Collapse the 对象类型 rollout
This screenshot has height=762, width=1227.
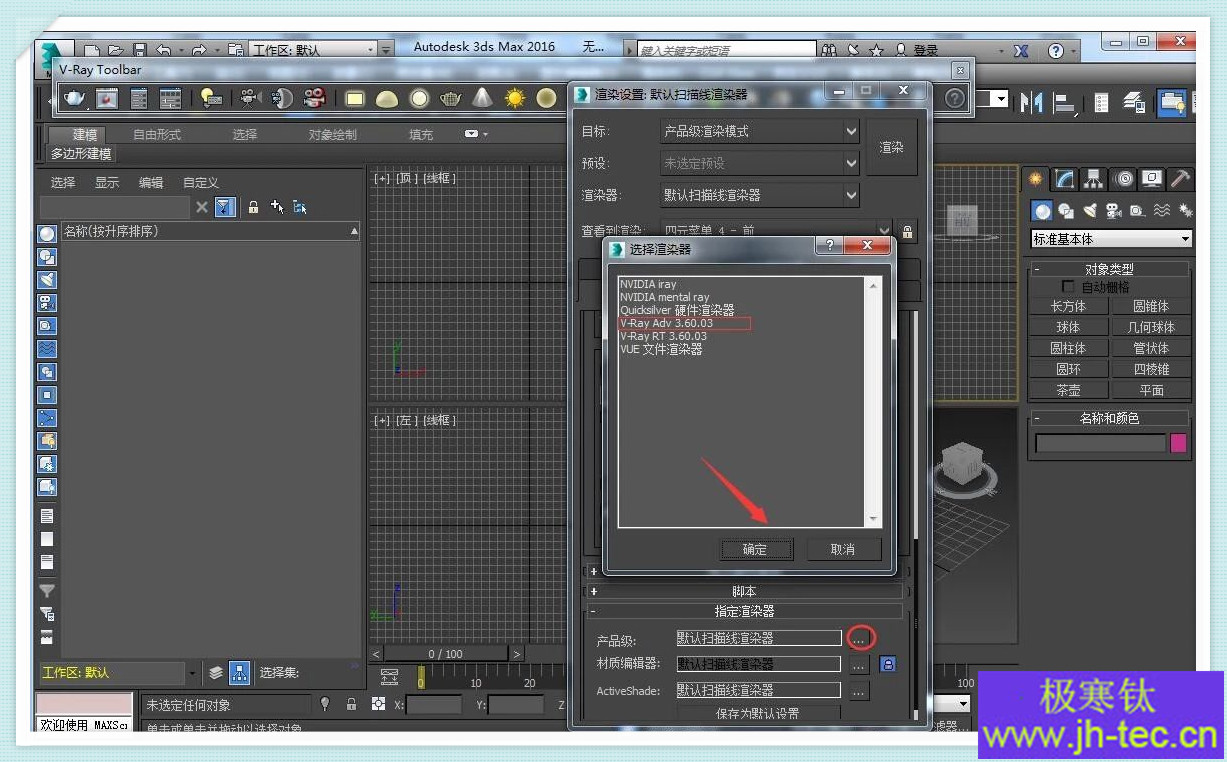(1109, 269)
